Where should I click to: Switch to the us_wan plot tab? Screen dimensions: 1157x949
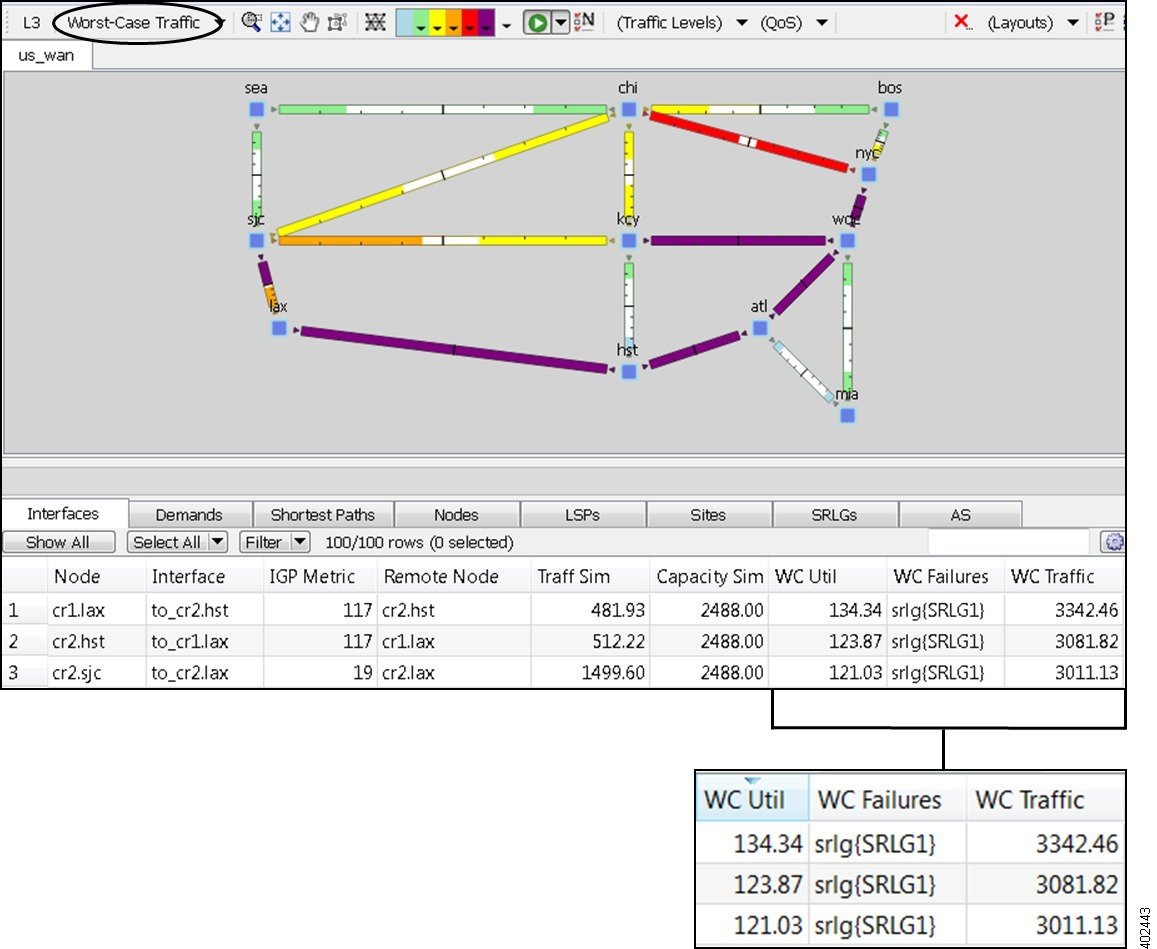coord(46,55)
